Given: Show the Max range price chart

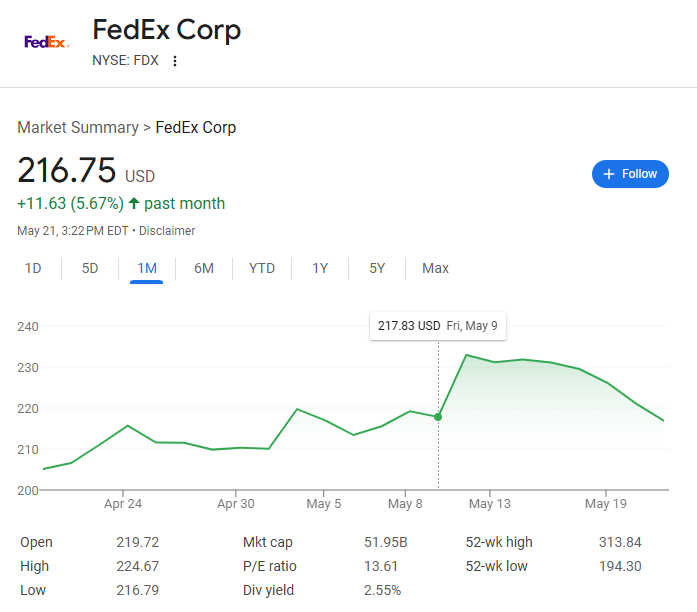Looking at the screenshot, I should coord(435,268).
